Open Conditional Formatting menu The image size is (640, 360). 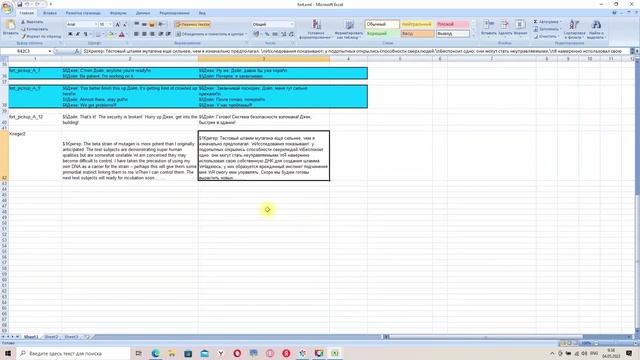(316, 29)
